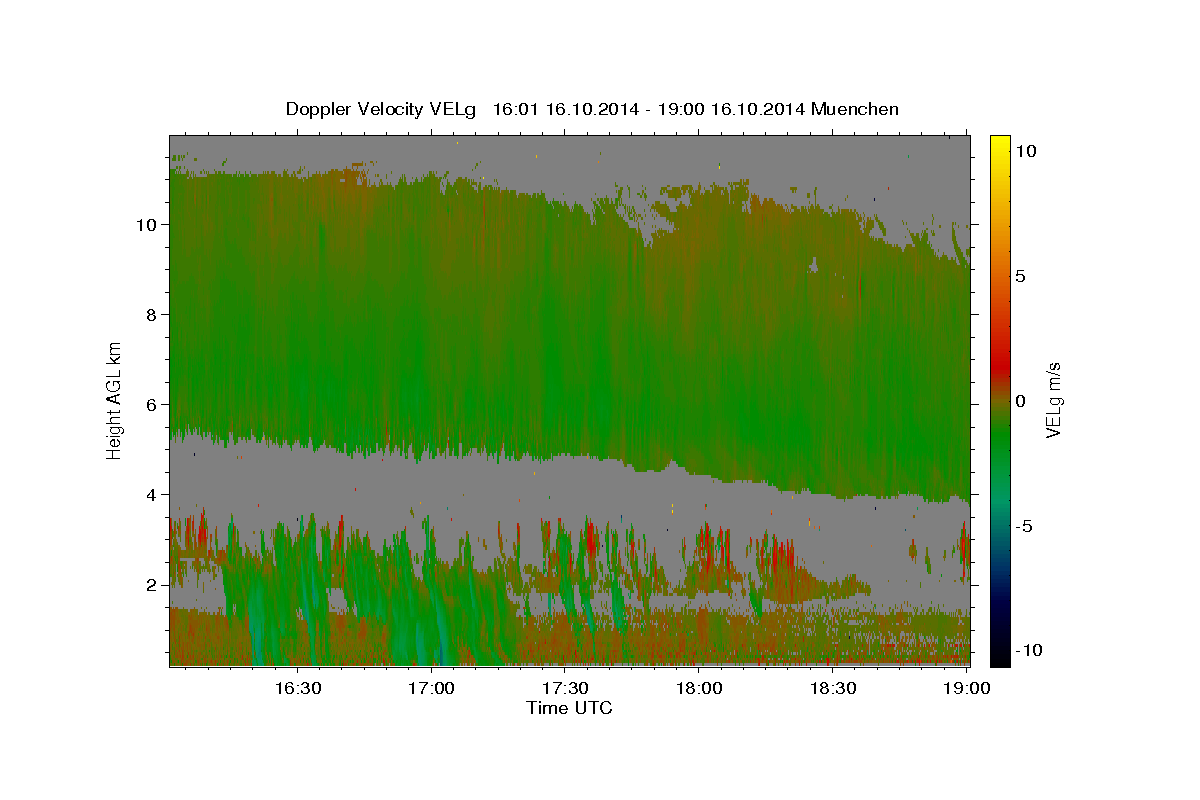1200x800 pixels.
Task: Click the 16:30 time tick label
Action: pos(298,688)
